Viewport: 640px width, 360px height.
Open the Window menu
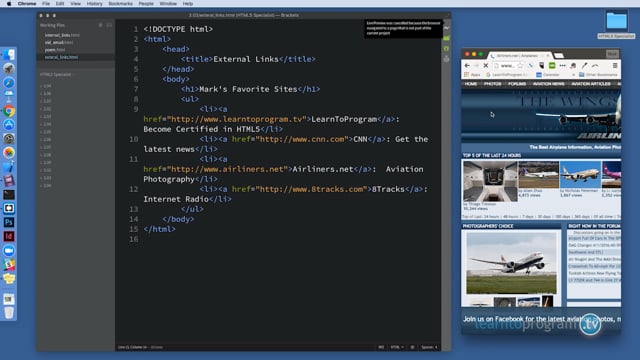(x=168, y=4)
